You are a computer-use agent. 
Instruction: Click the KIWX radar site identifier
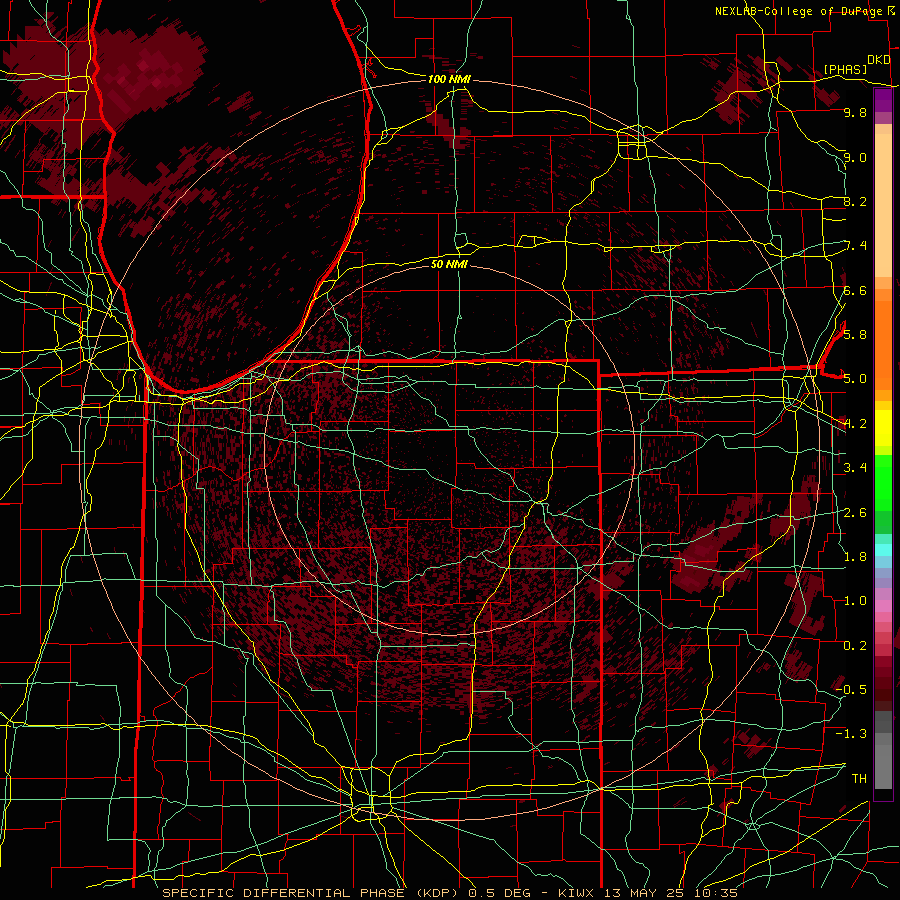coord(576,893)
